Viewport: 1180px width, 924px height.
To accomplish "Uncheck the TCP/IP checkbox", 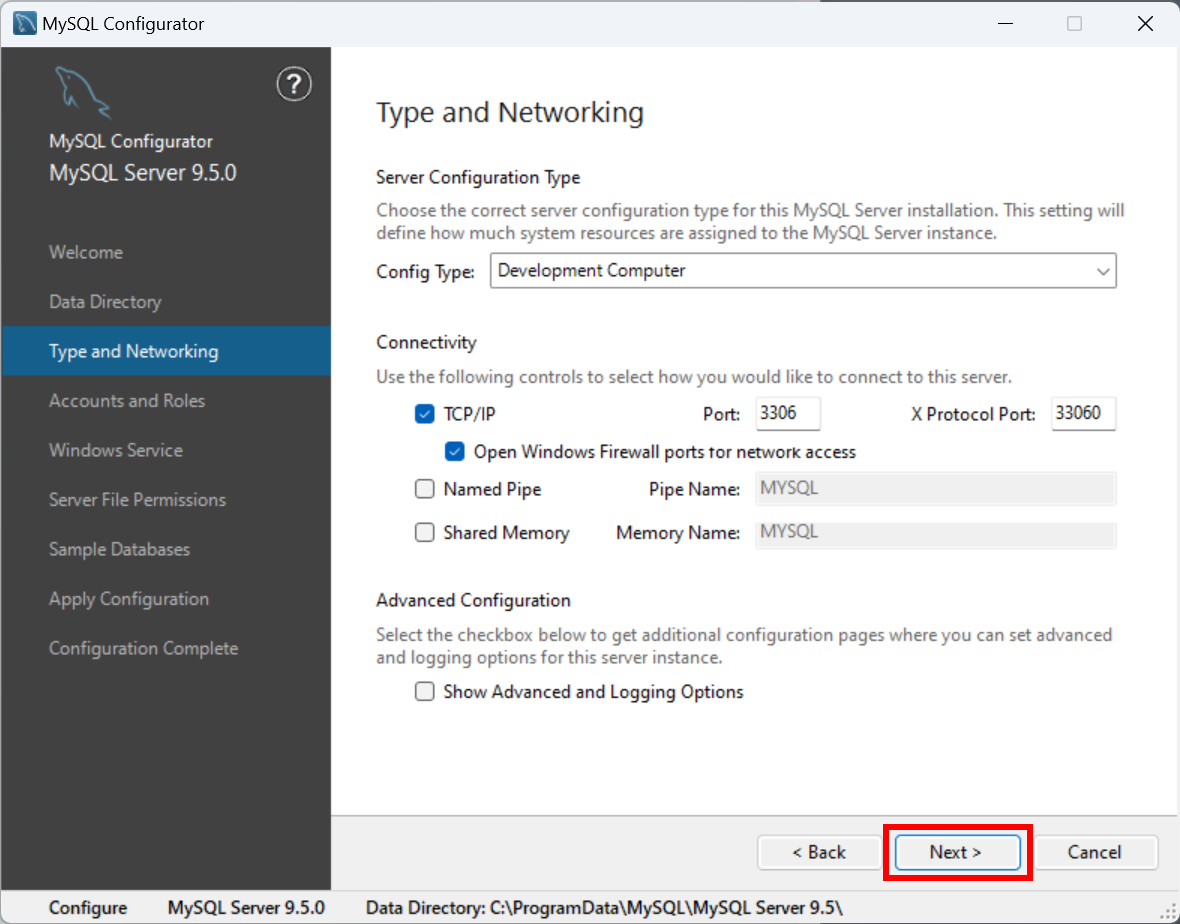I will tap(424, 414).
